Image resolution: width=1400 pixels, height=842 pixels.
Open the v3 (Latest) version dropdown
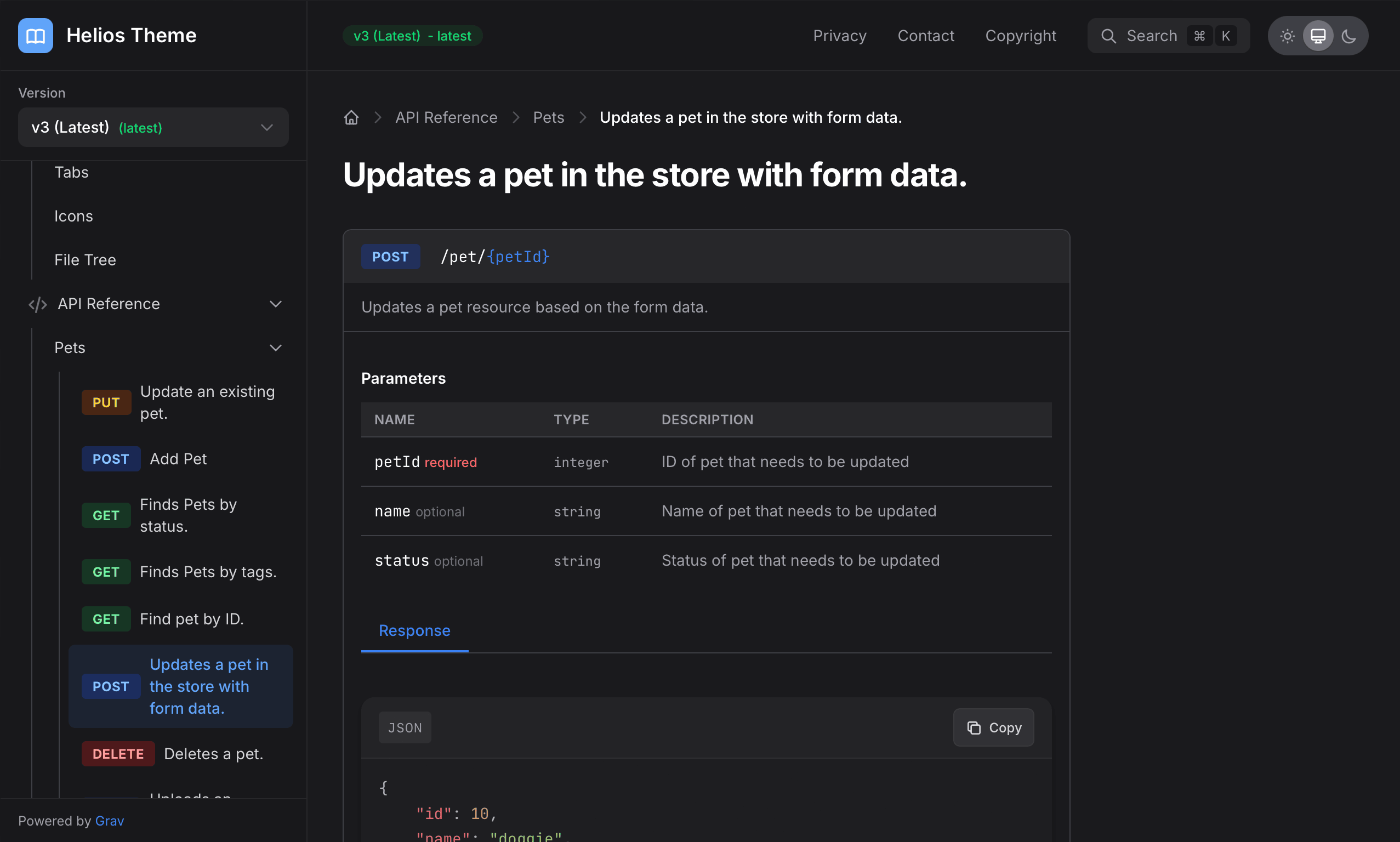[153, 128]
